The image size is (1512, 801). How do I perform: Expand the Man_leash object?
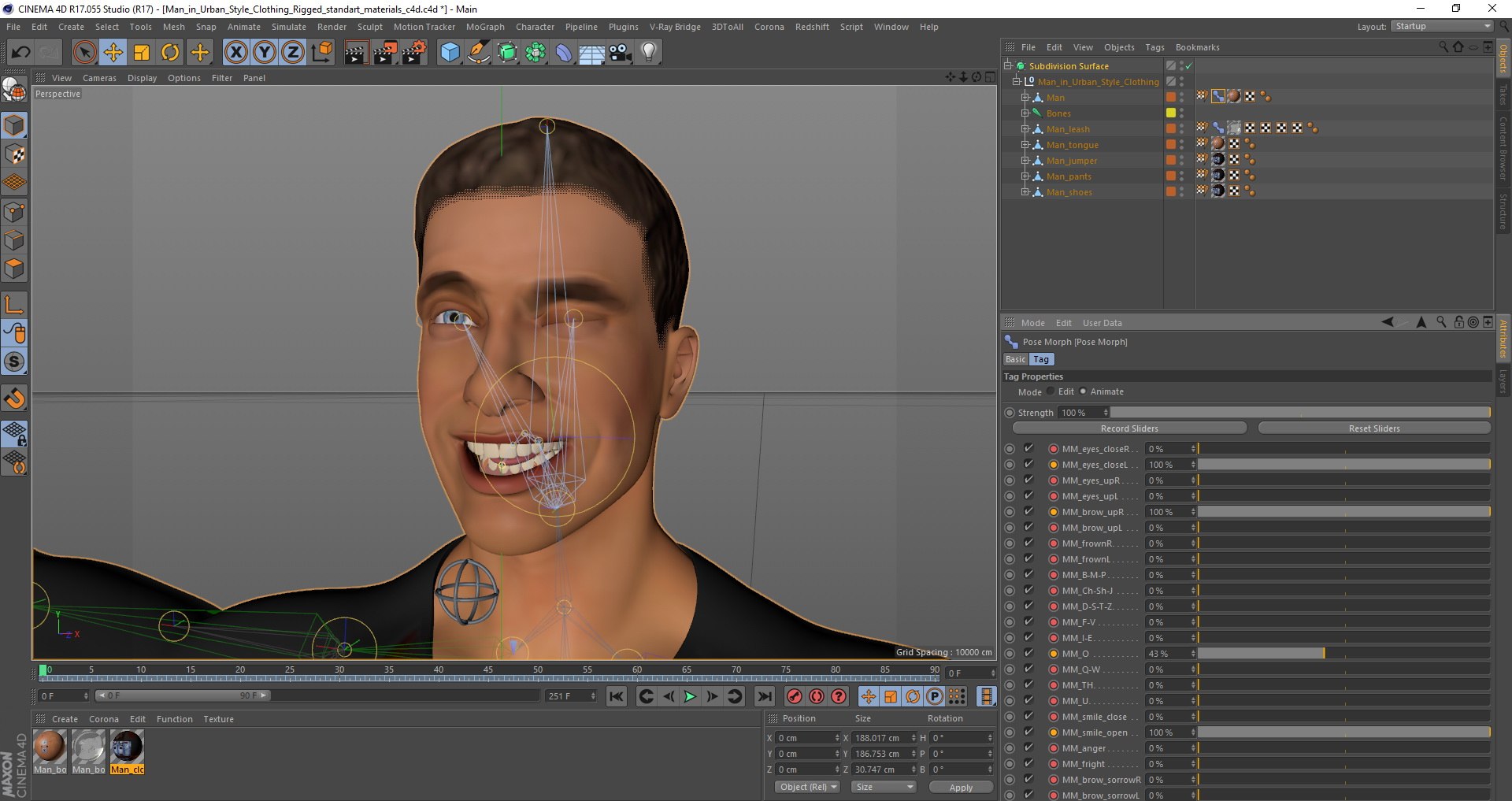pos(1025,128)
